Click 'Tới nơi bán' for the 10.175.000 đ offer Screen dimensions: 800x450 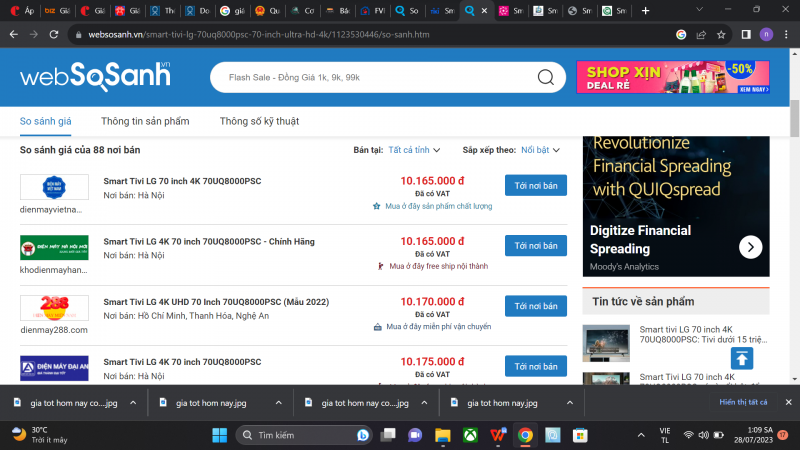tap(536, 366)
